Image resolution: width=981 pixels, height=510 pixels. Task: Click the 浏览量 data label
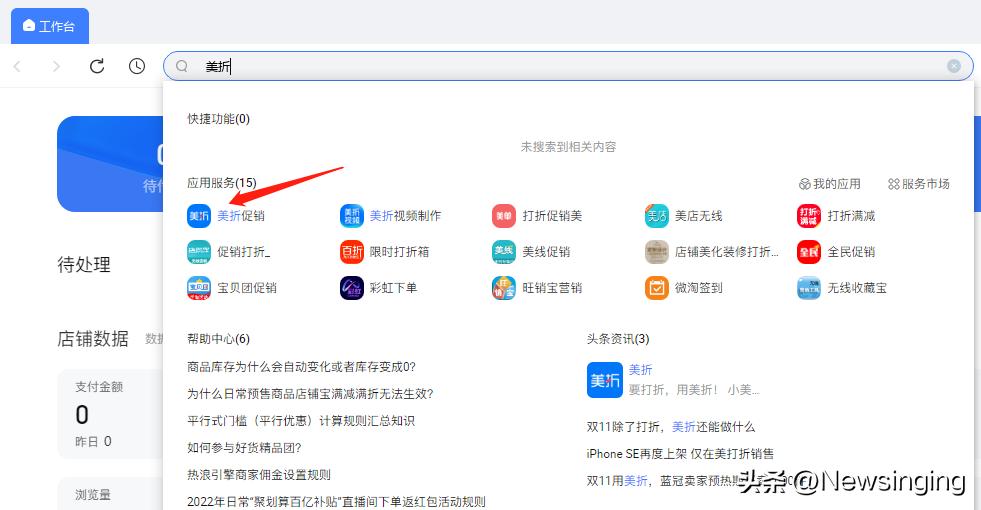click(x=93, y=494)
